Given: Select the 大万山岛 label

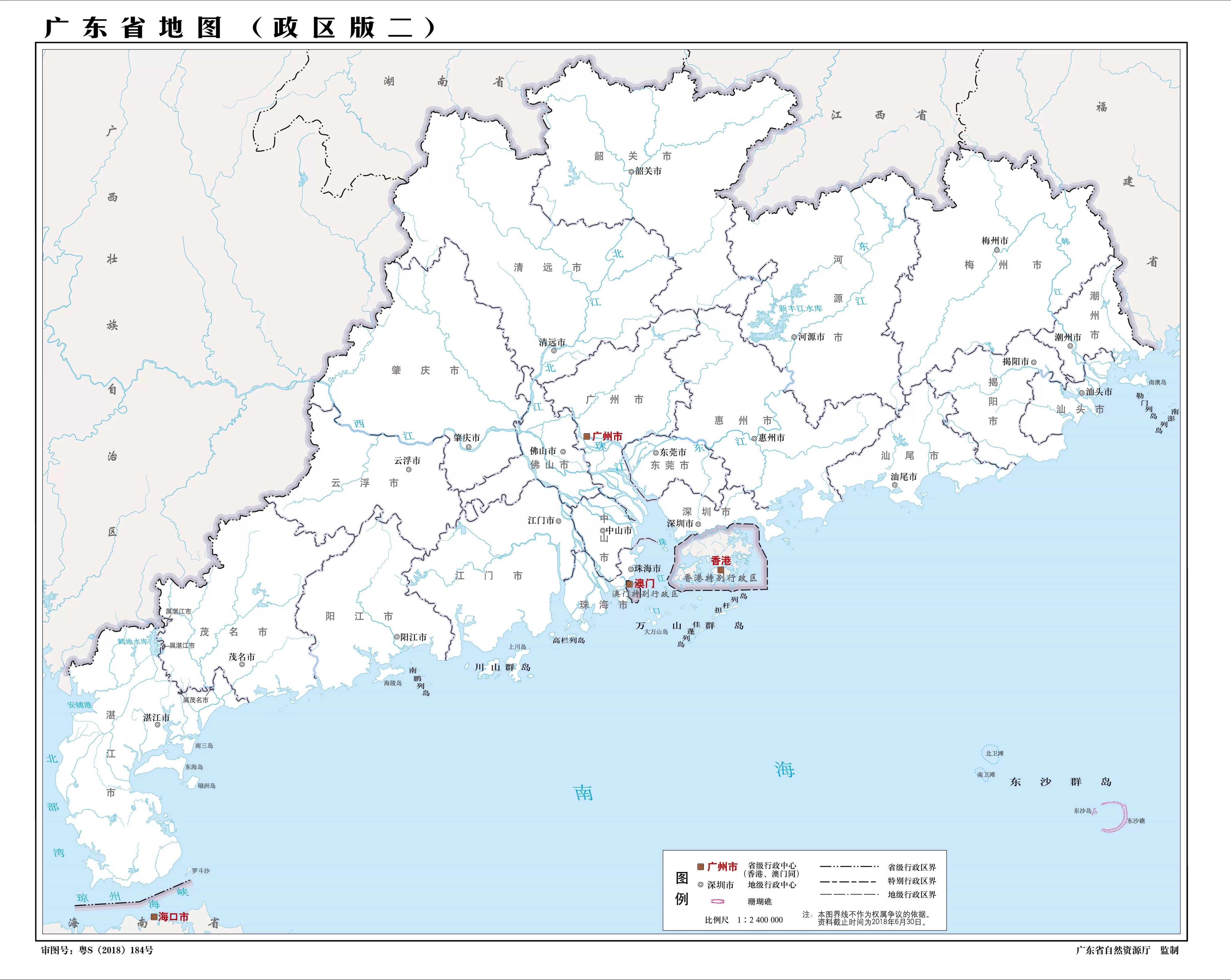Looking at the screenshot, I should (x=656, y=632).
